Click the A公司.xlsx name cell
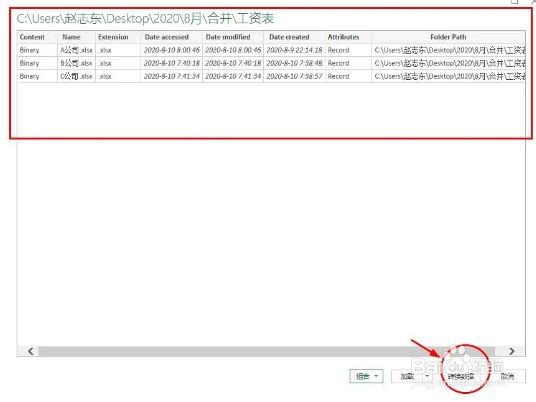 [x=76, y=50]
